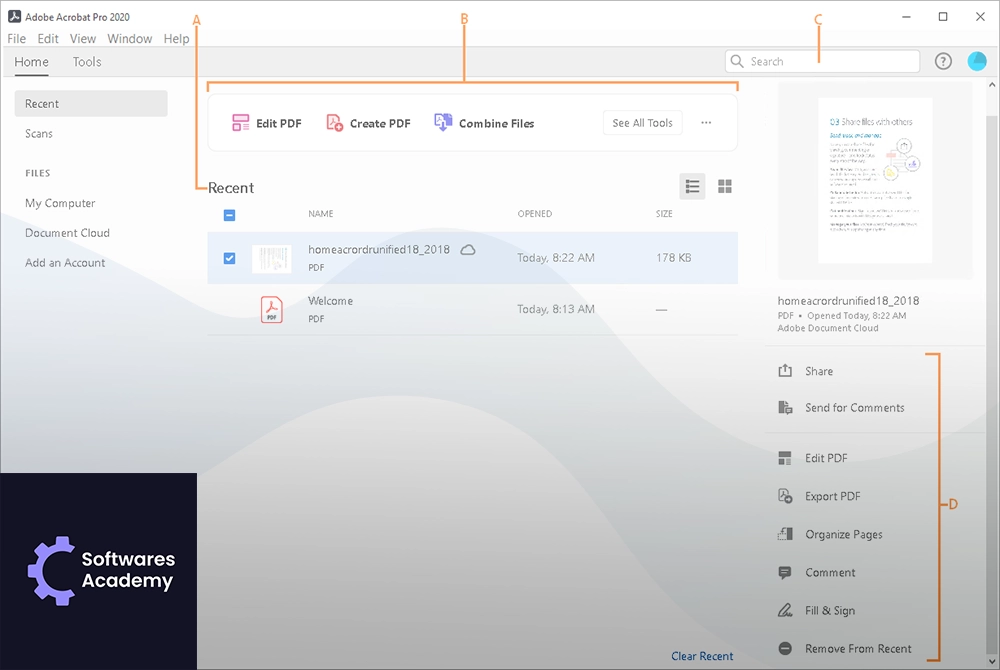Screen dimensions: 1000x670
Task: Click the Fill & Sign pen icon
Action: (x=785, y=610)
